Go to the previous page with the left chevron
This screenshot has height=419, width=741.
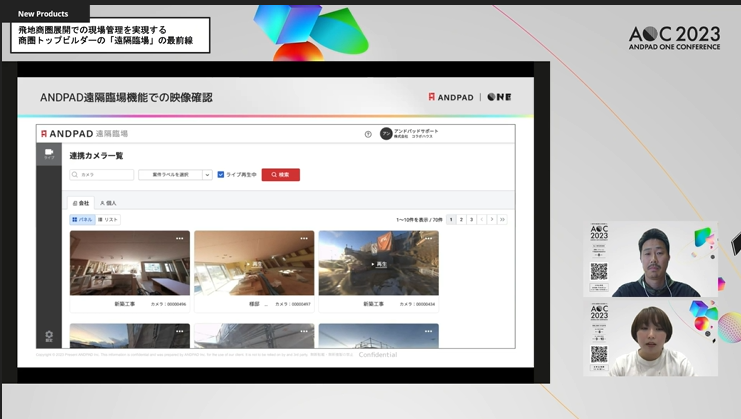tap(482, 219)
